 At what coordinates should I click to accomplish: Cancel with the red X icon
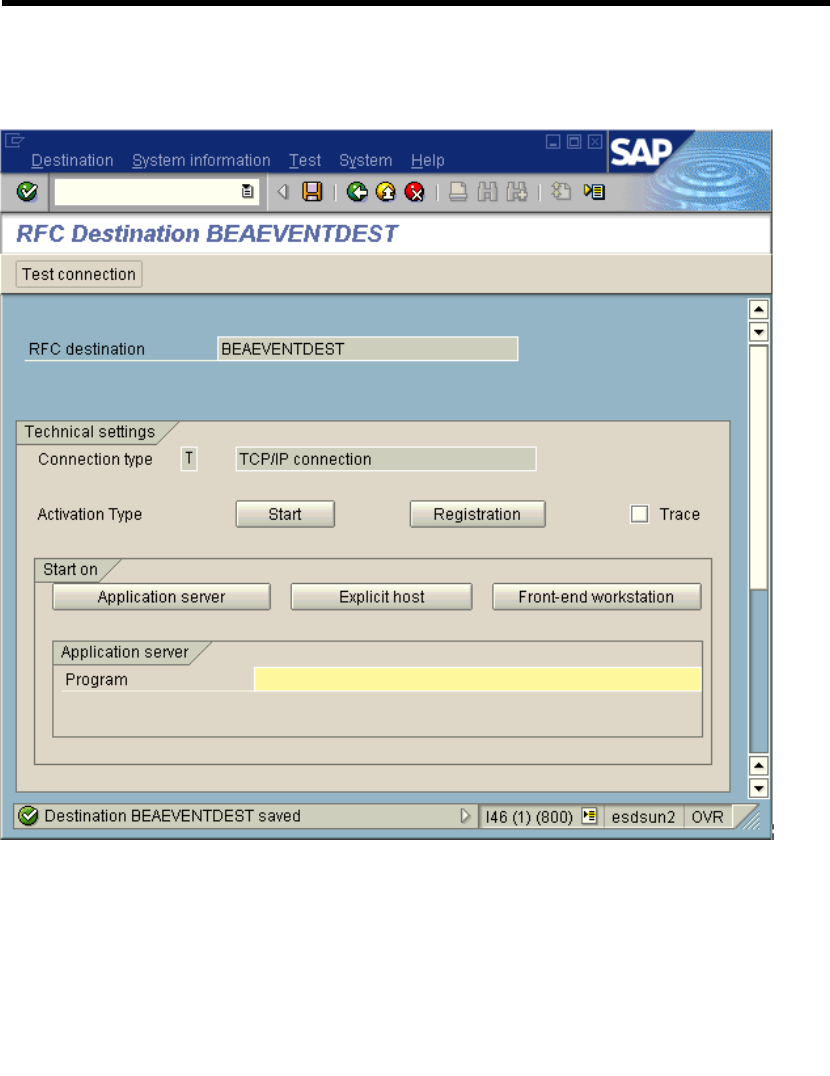tap(414, 191)
